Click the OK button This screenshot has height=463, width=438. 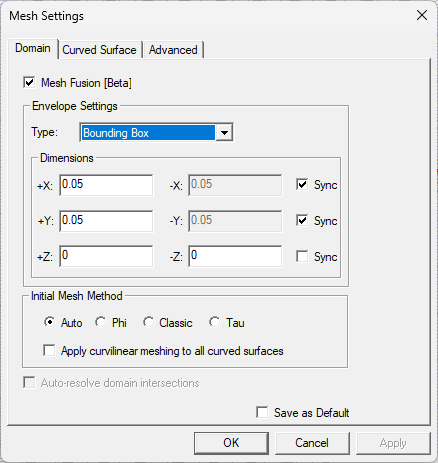point(231,443)
